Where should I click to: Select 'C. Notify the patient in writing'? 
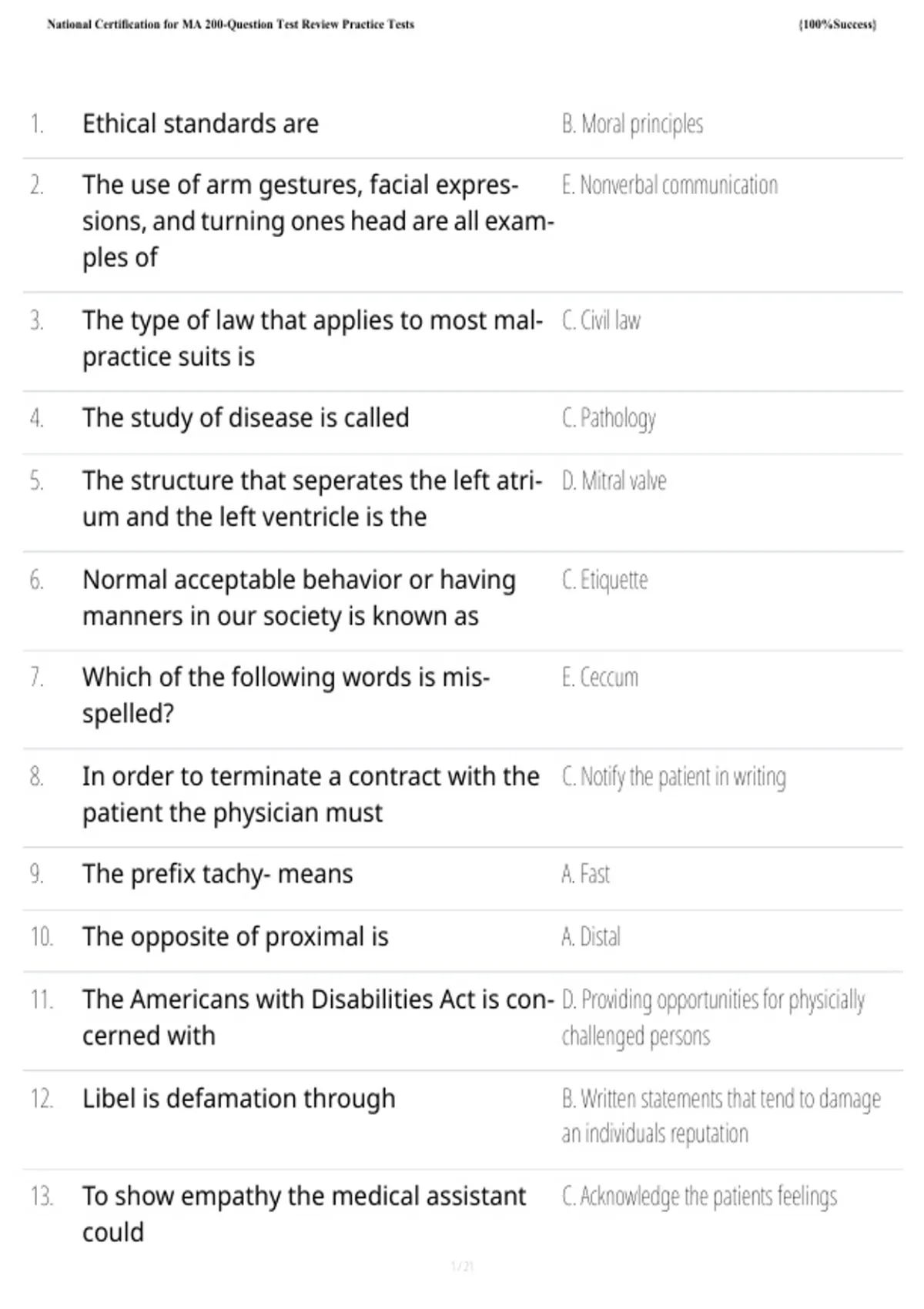pyautogui.click(x=674, y=777)
